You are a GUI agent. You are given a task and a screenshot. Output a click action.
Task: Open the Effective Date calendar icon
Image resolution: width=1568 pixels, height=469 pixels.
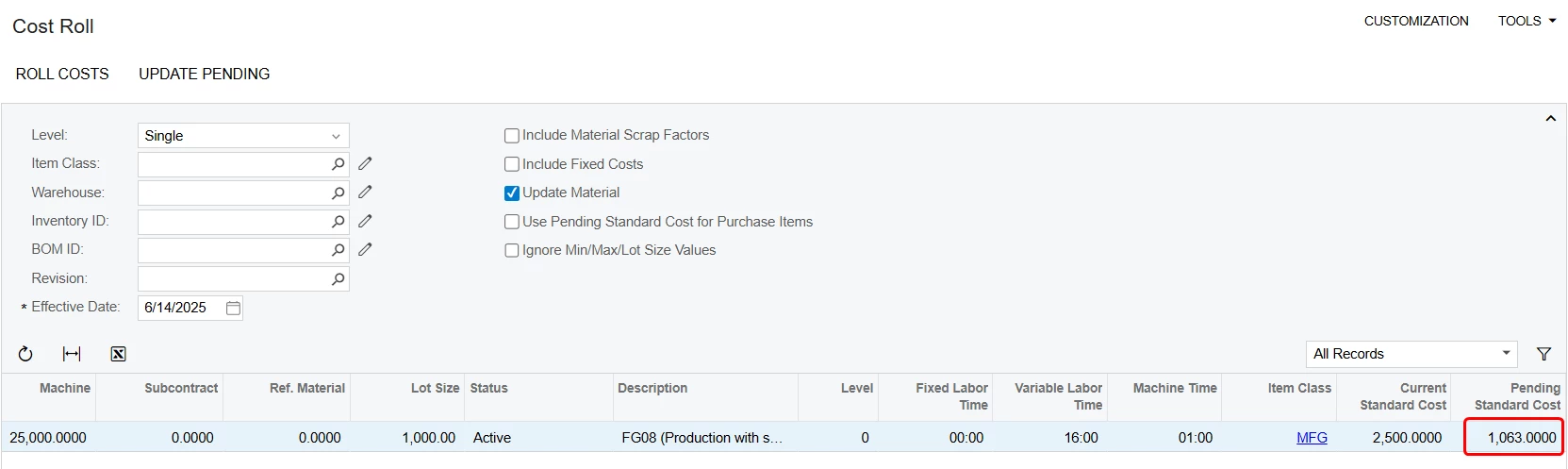coord(233,308)
